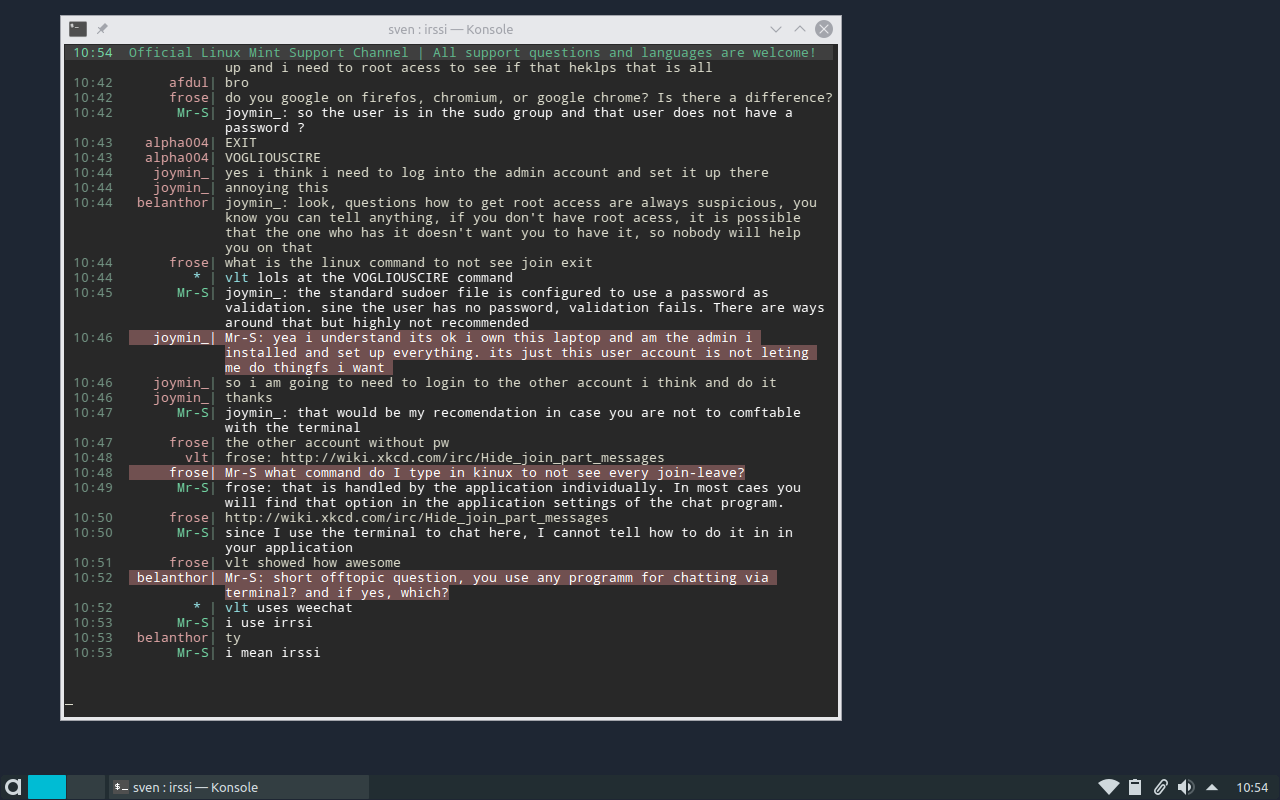Click the message 'vlt uses weechat'
This screenshot has width=1280, height=800.
(289, 608)
